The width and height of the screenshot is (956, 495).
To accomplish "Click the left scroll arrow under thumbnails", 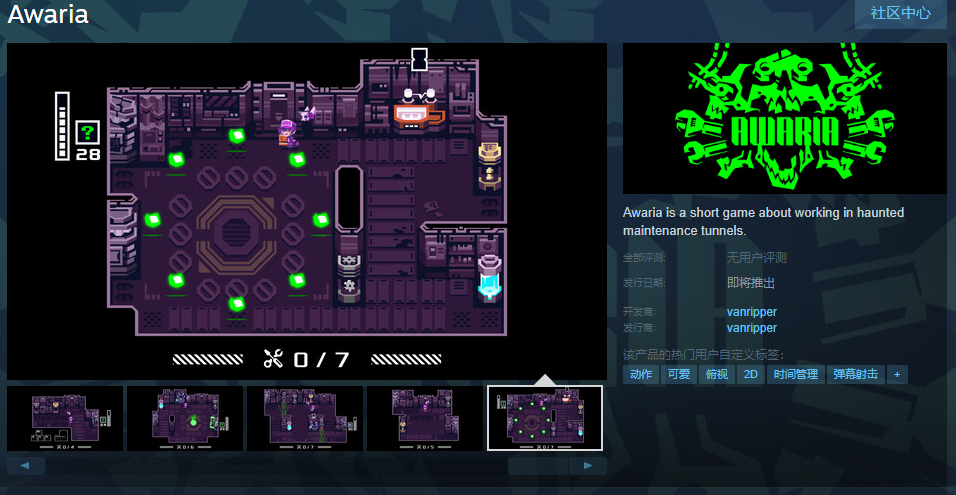I will point(26,465).
